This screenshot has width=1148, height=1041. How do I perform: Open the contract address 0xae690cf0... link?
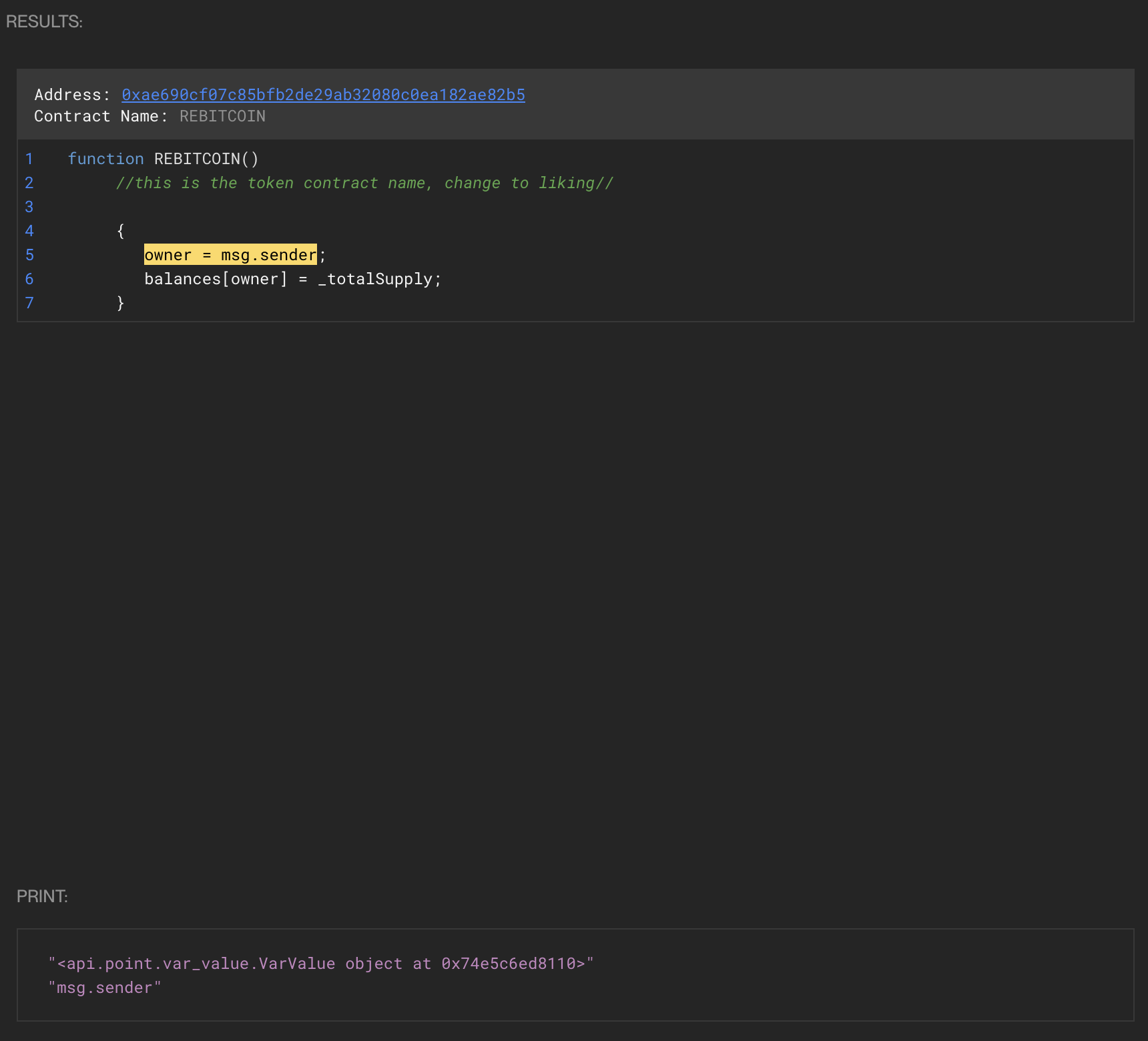pyautogui.click(x=323, y=95)
